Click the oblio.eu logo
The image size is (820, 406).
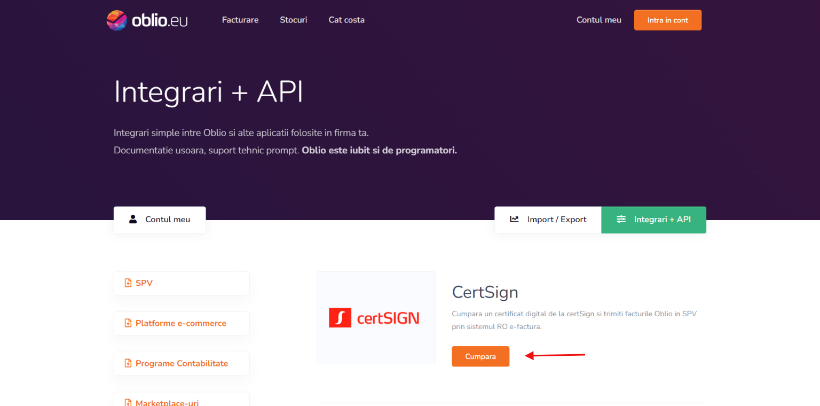[x=147, y=20]
